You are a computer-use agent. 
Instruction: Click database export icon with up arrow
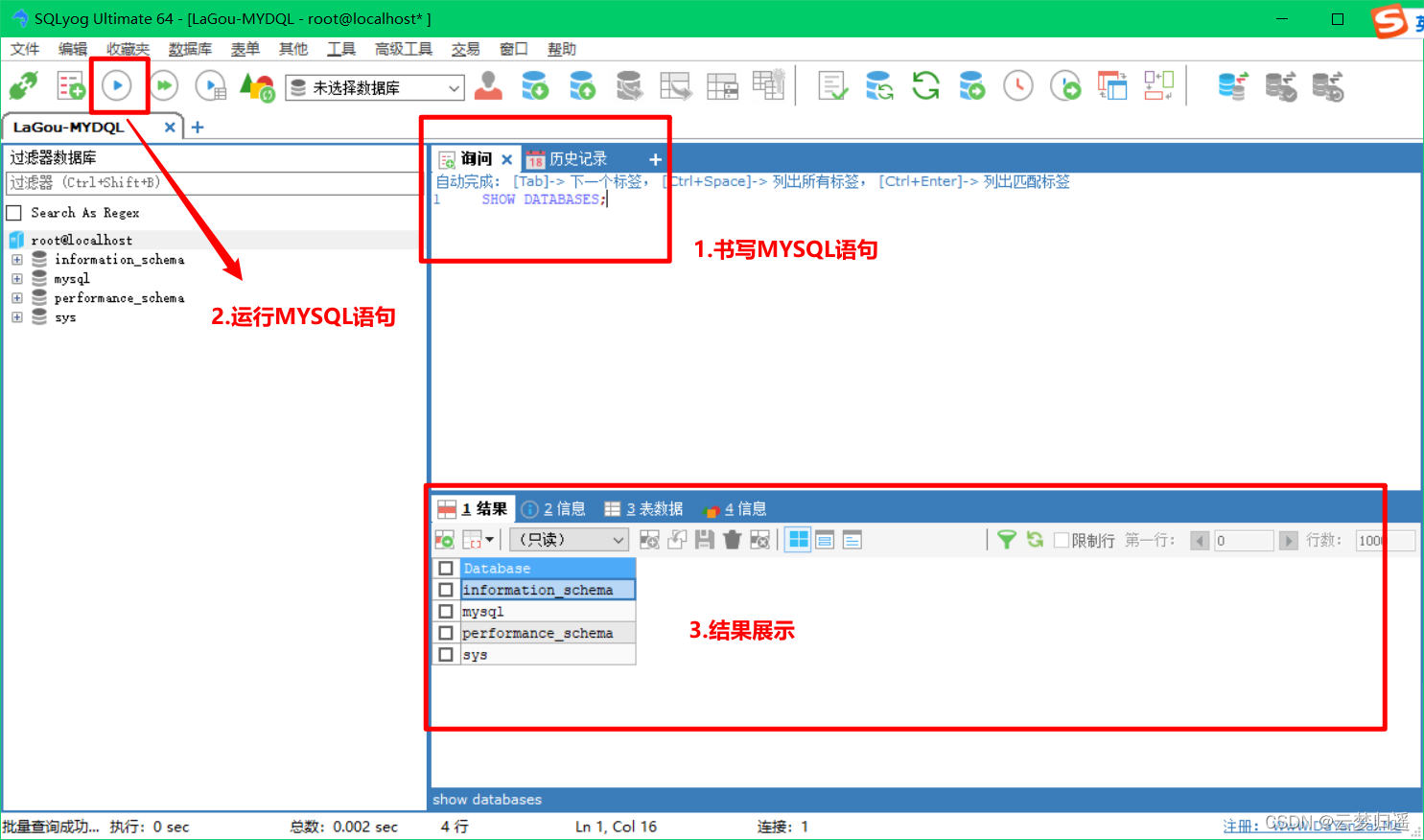pyautogui.click(x=582, y=86)
